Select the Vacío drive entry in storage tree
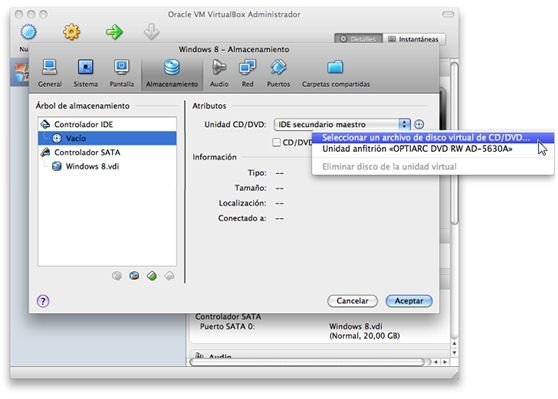 pos(107,138)
